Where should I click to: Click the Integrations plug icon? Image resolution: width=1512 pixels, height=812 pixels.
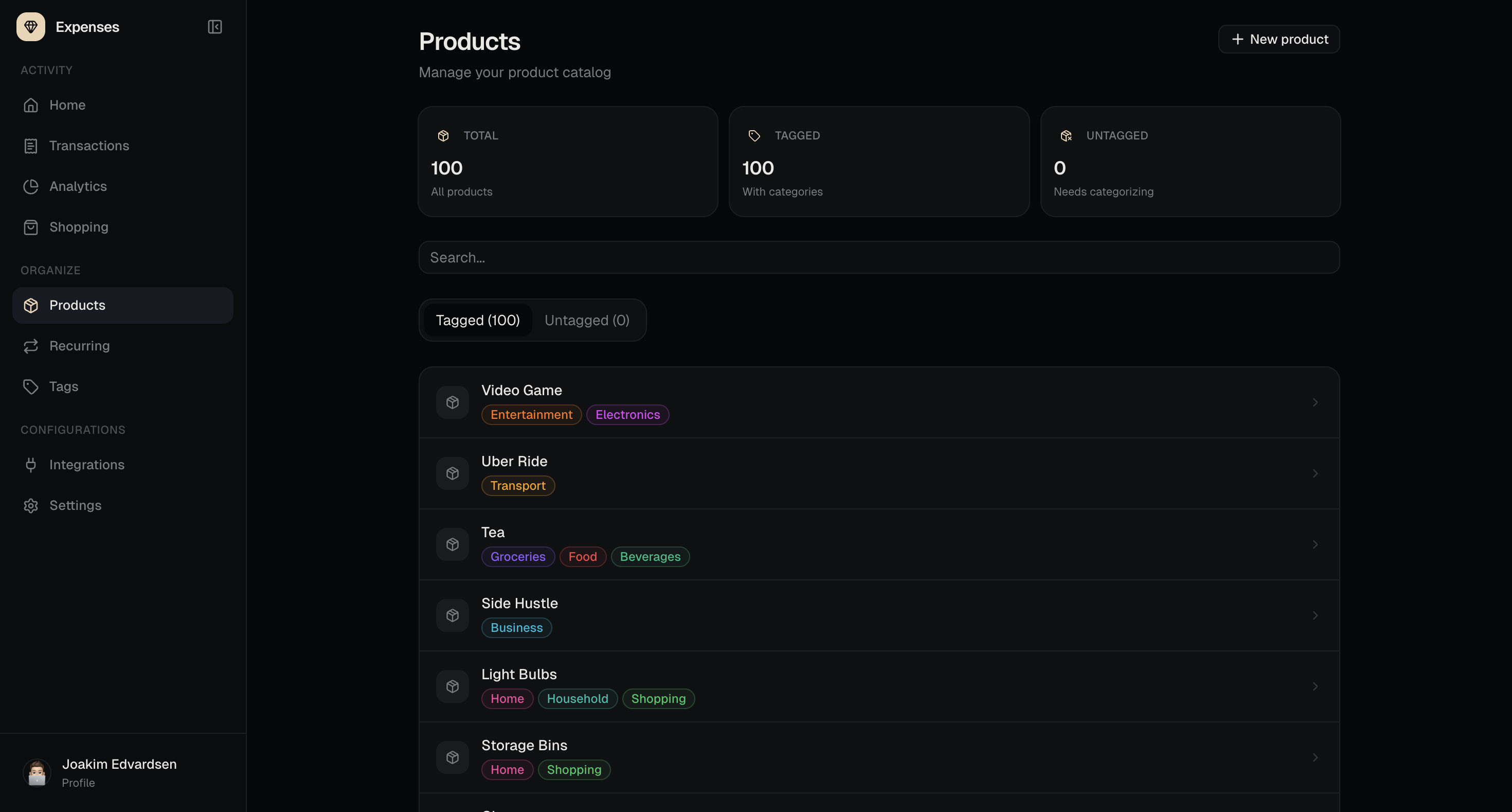[x=30, y=465]
